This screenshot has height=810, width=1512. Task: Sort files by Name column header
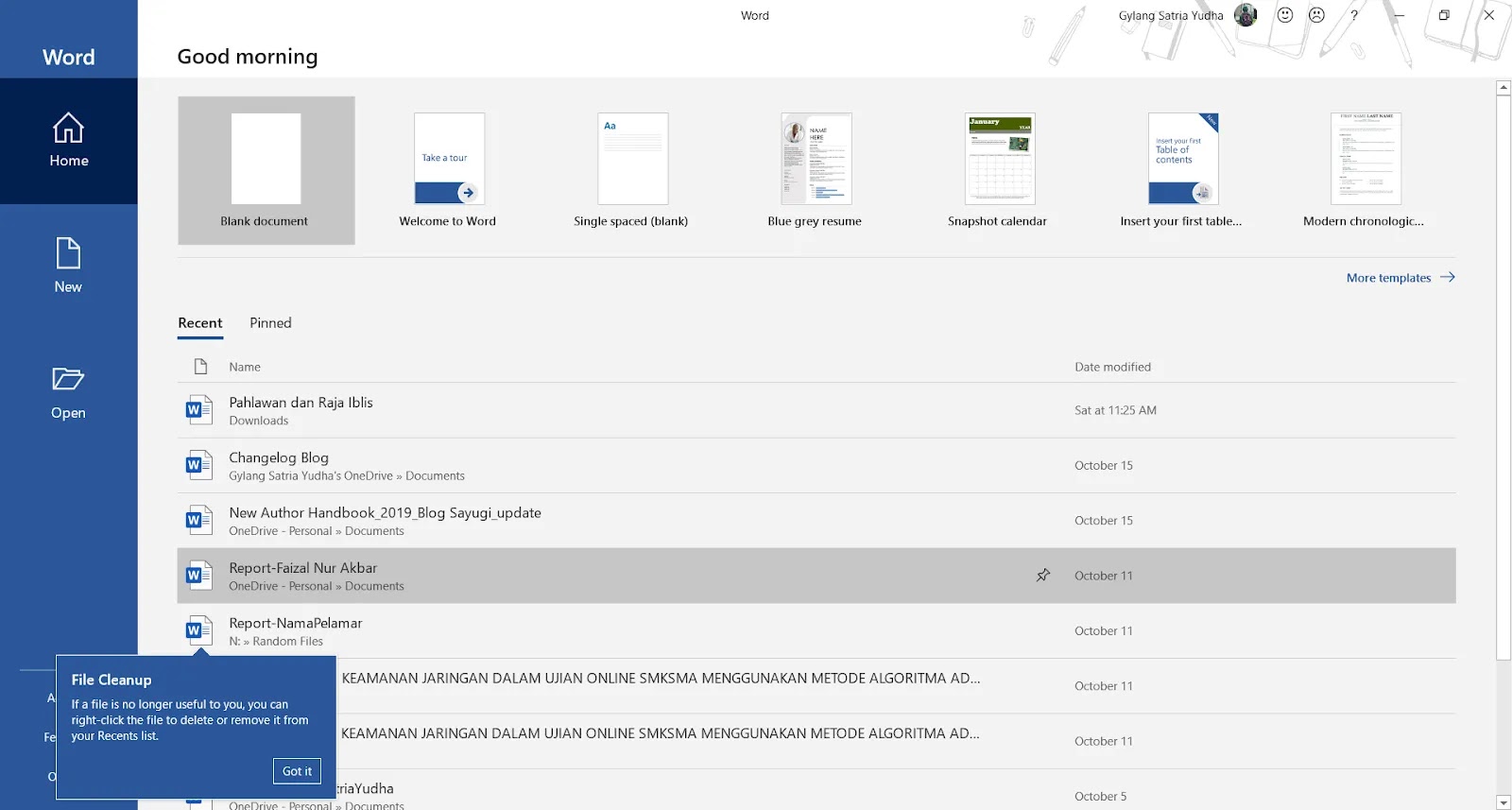245,367
